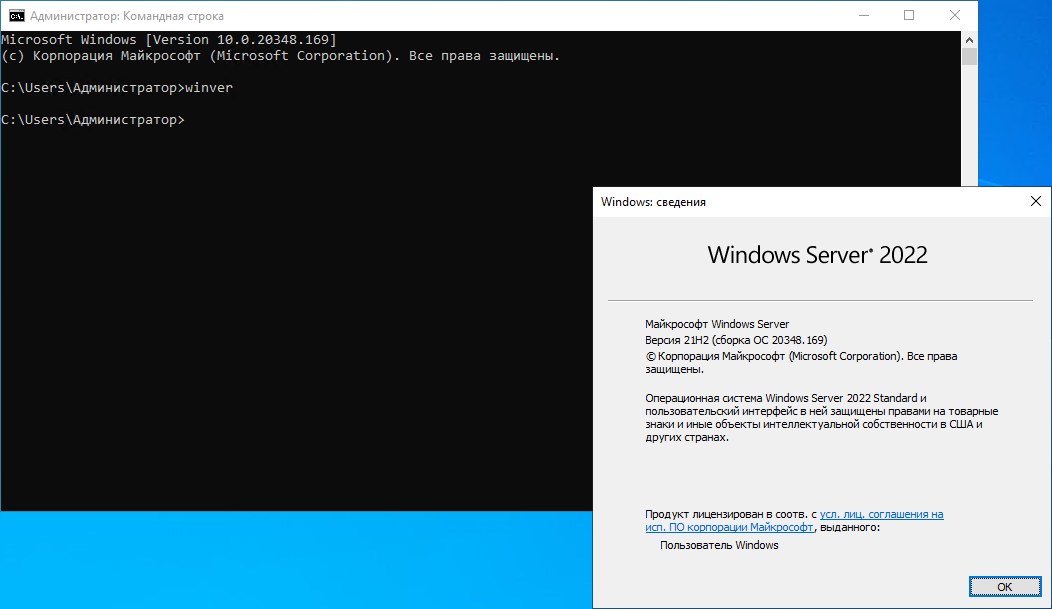Click the copyright line in the console

click(x=280, y=56)
